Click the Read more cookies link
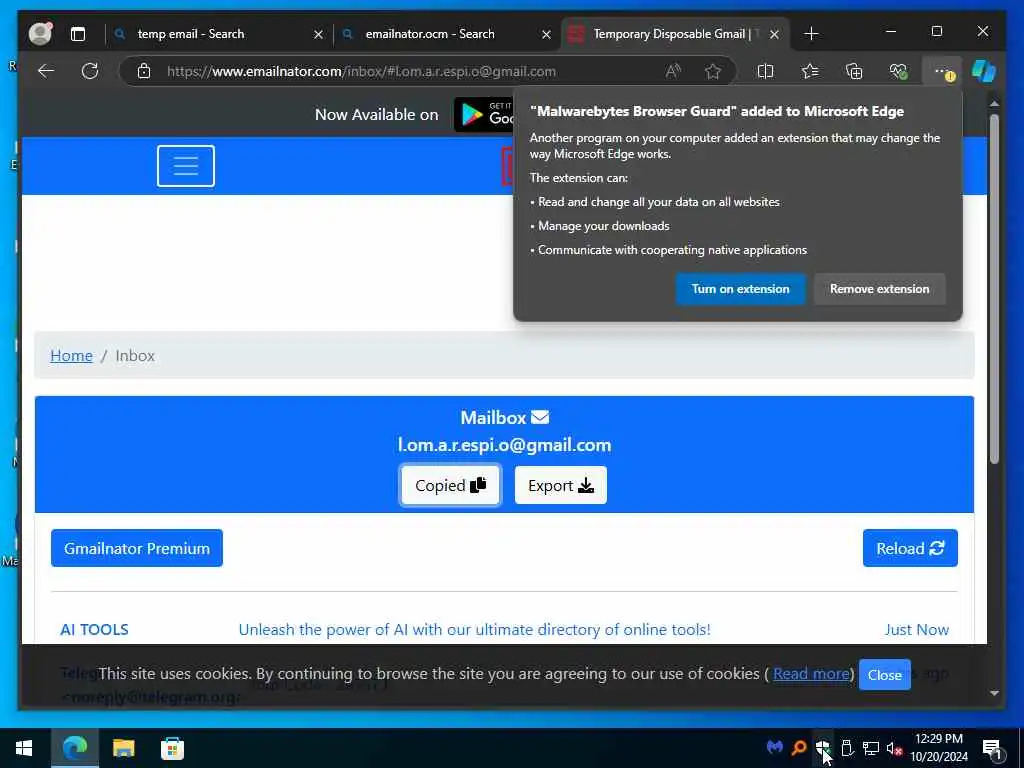This screenshot has height=768, width=1024. [x=811, y=673]
